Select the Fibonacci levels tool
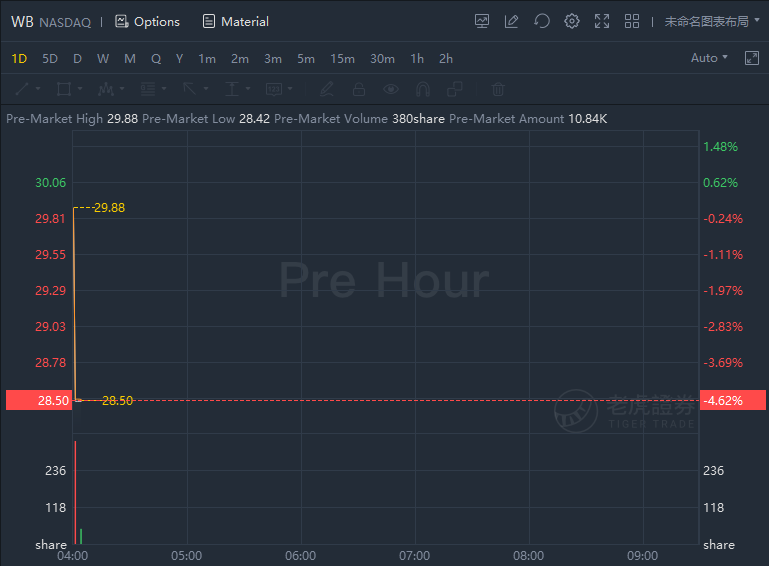The image size is (769, 566). (148, 89)
